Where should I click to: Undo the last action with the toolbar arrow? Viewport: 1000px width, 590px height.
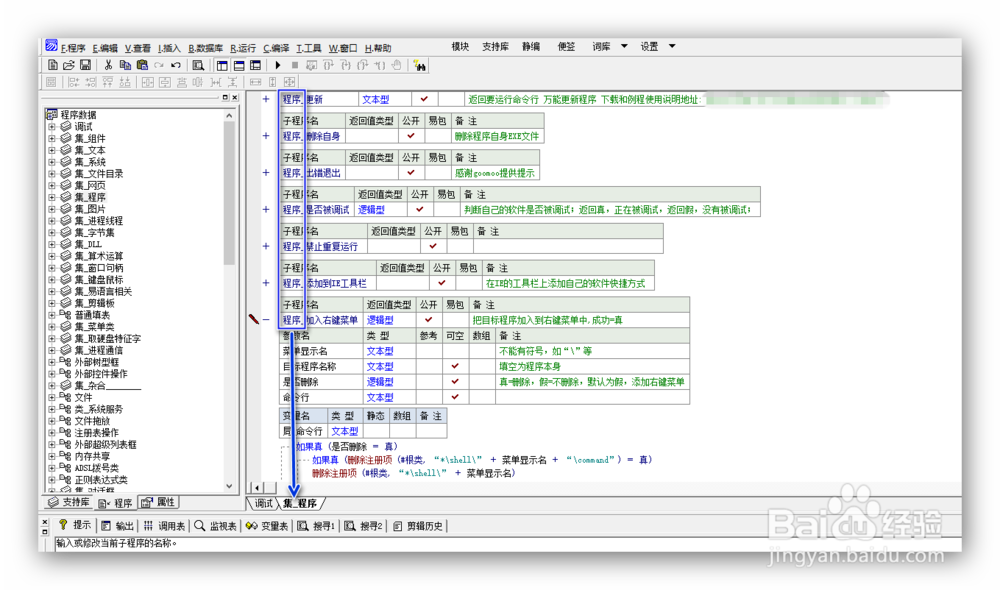click(175, 65)
